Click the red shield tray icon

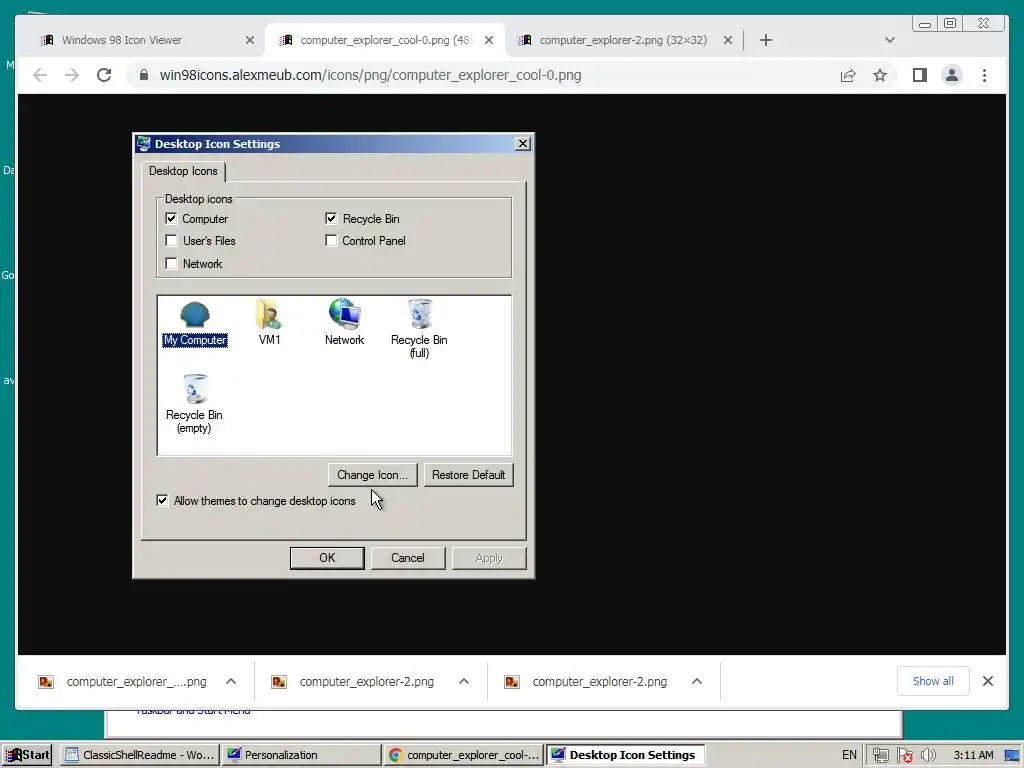(x=904, y=755)
